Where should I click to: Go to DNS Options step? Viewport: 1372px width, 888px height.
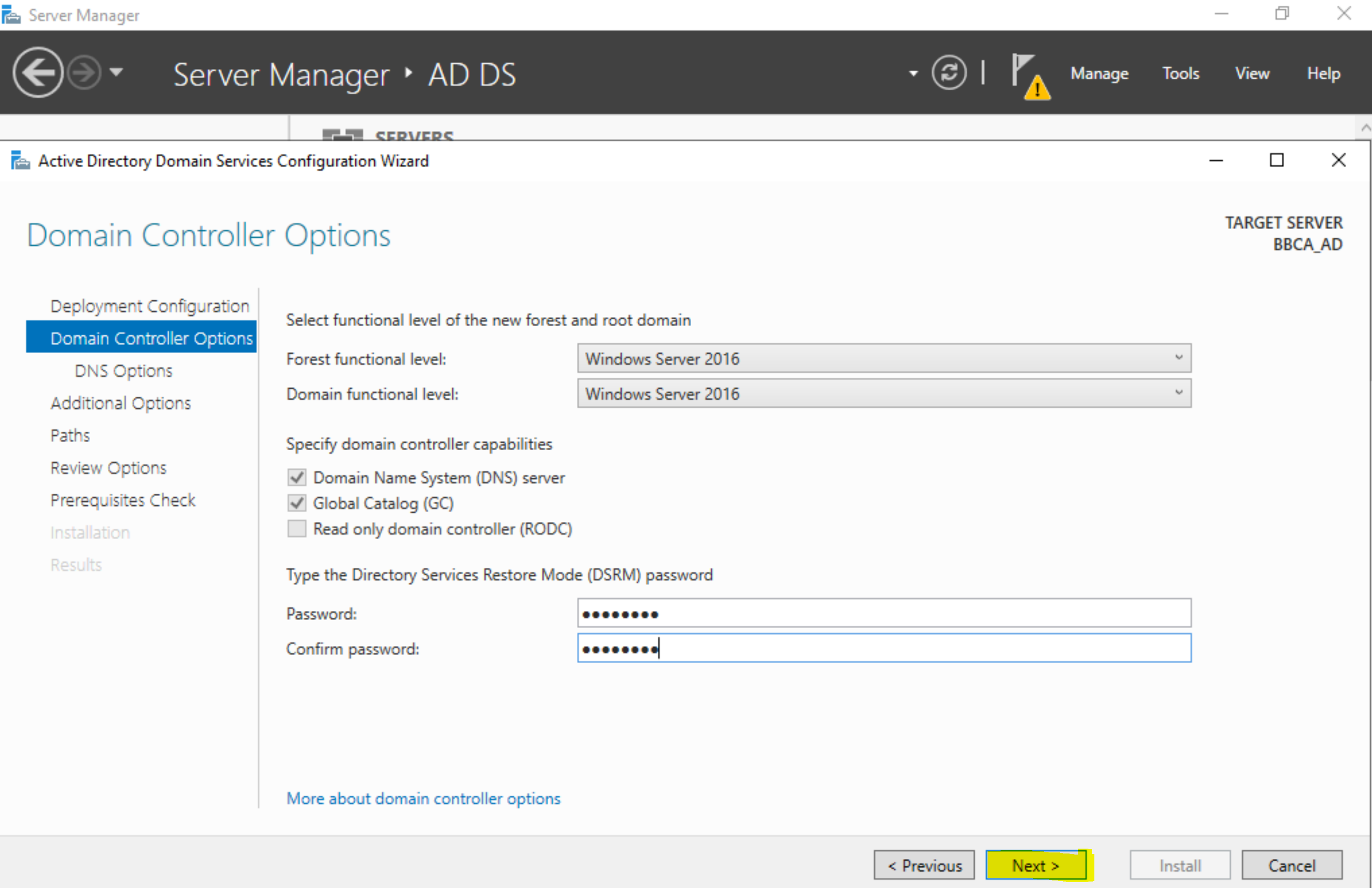123,370
